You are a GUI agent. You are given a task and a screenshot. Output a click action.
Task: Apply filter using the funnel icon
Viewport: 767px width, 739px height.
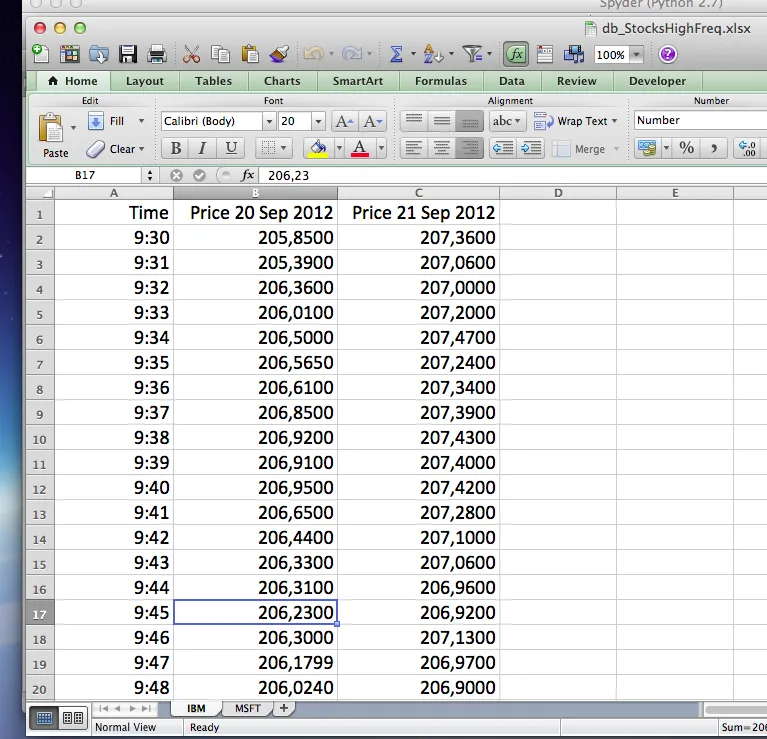(x=472, y=54)
